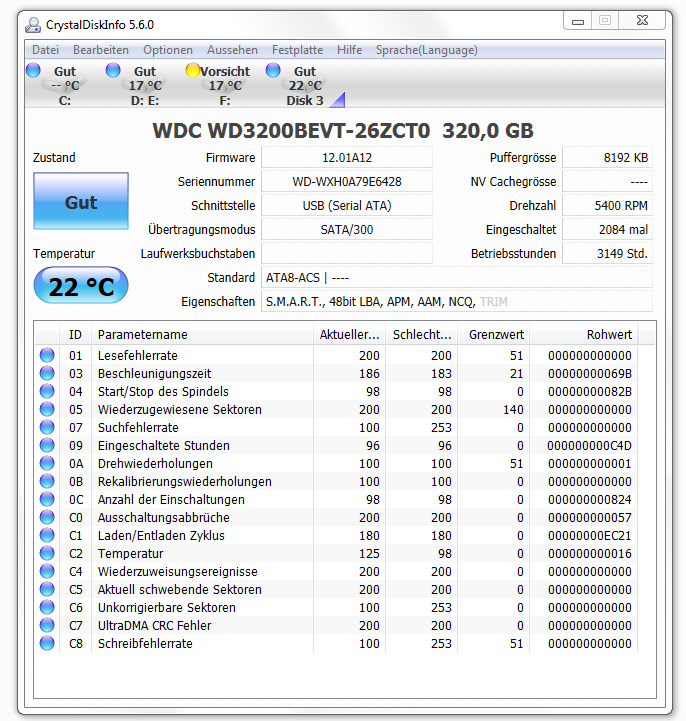Click the Standard field ATA8-ACS
The image size is (686, 721).
[x=457, y=278]
